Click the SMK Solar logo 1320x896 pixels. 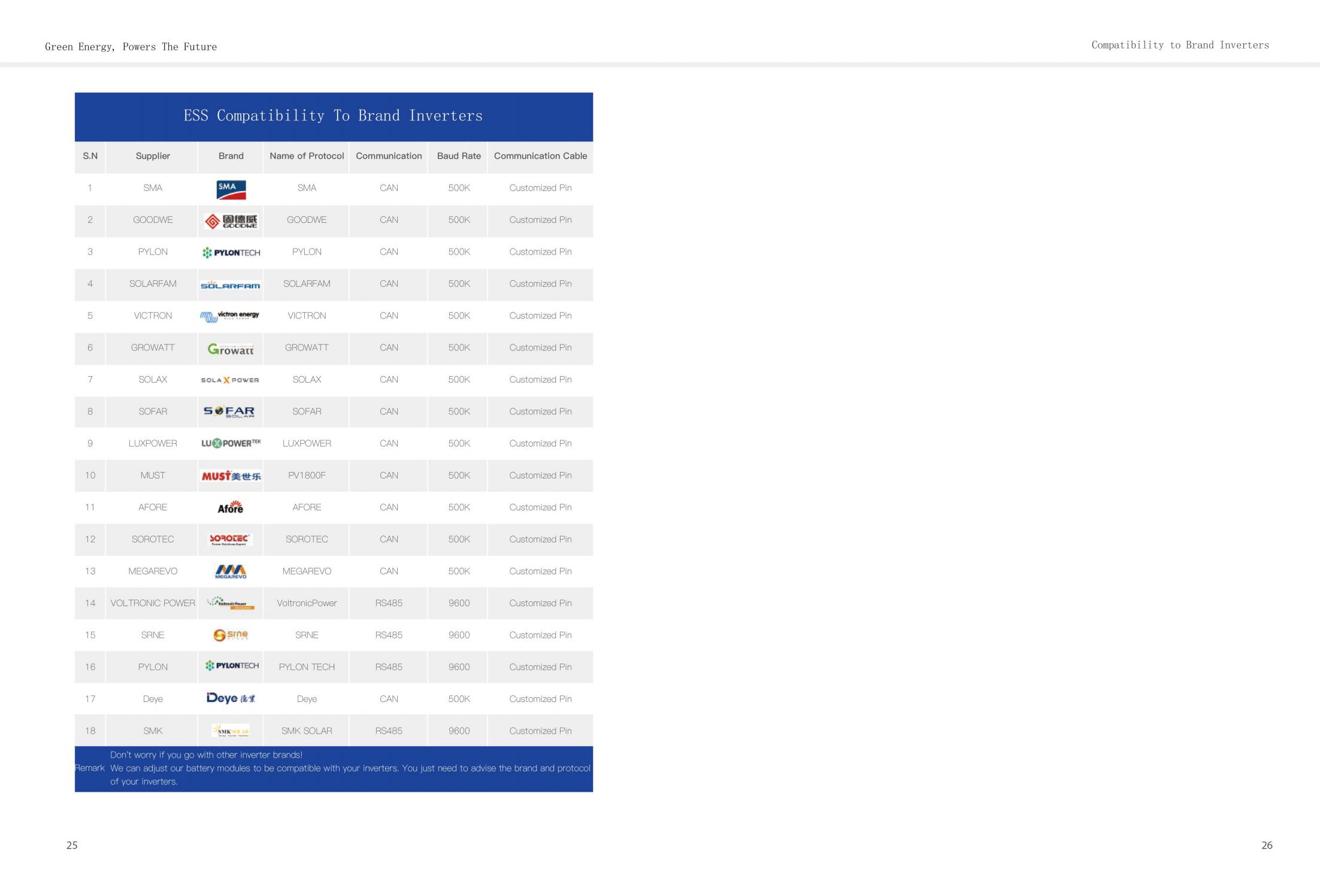[x=231, y=731]
